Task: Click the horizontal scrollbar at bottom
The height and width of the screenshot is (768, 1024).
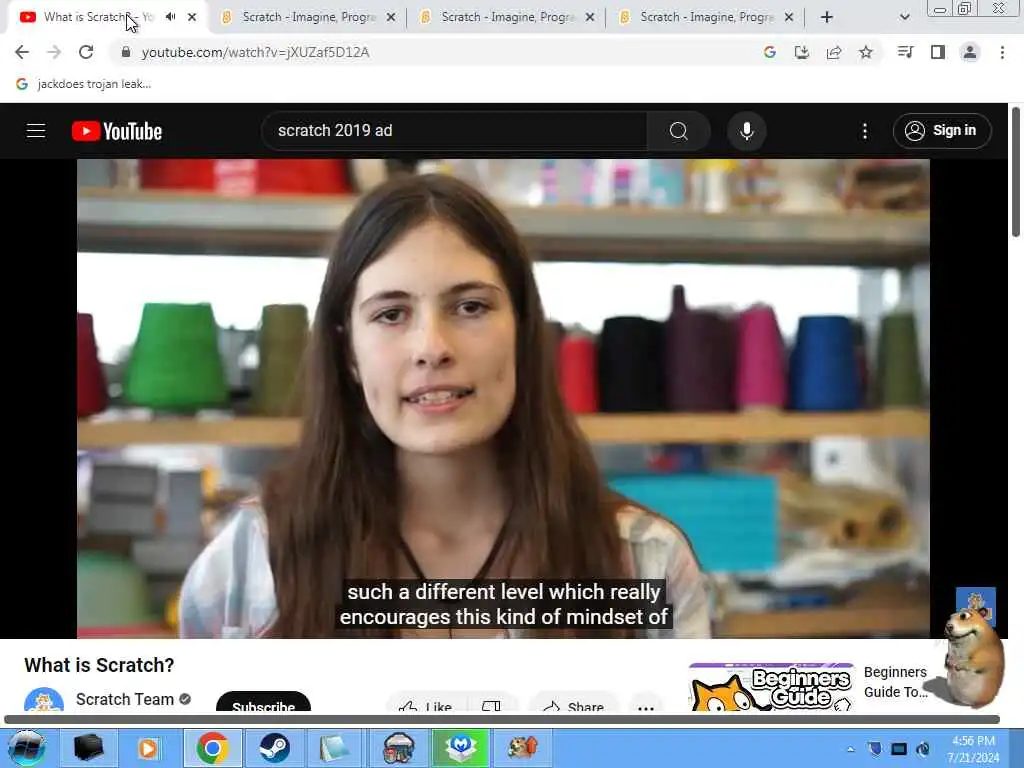Action: coord(502,719)
